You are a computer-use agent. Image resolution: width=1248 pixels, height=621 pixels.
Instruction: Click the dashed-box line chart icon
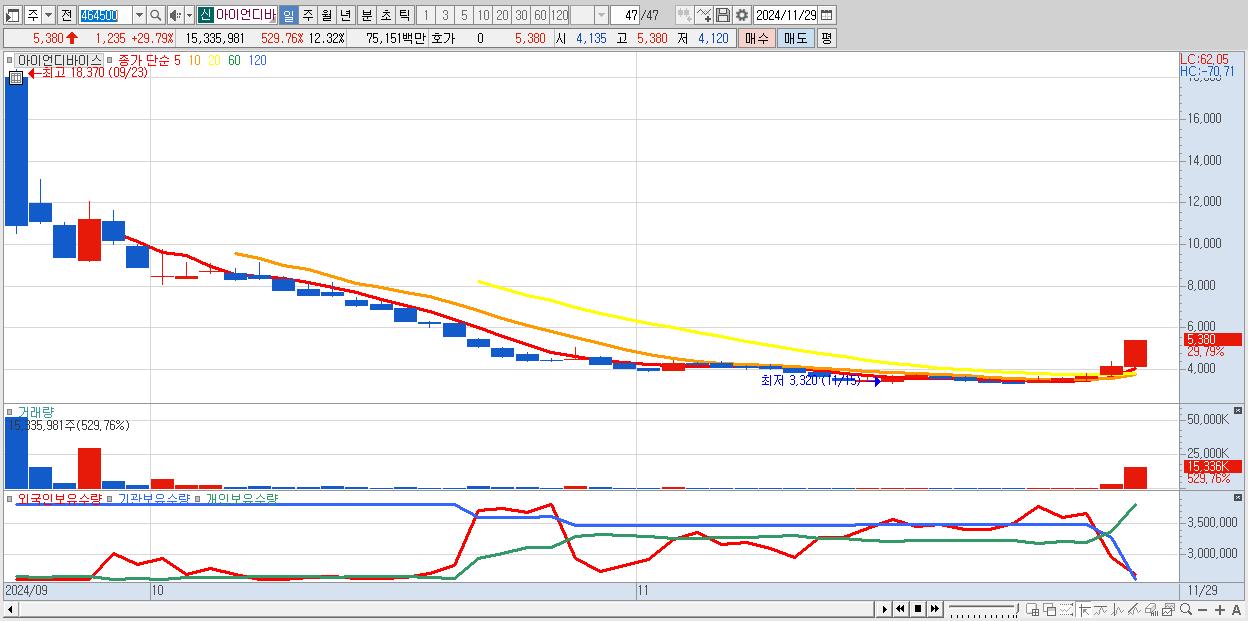coord(1066,609)
